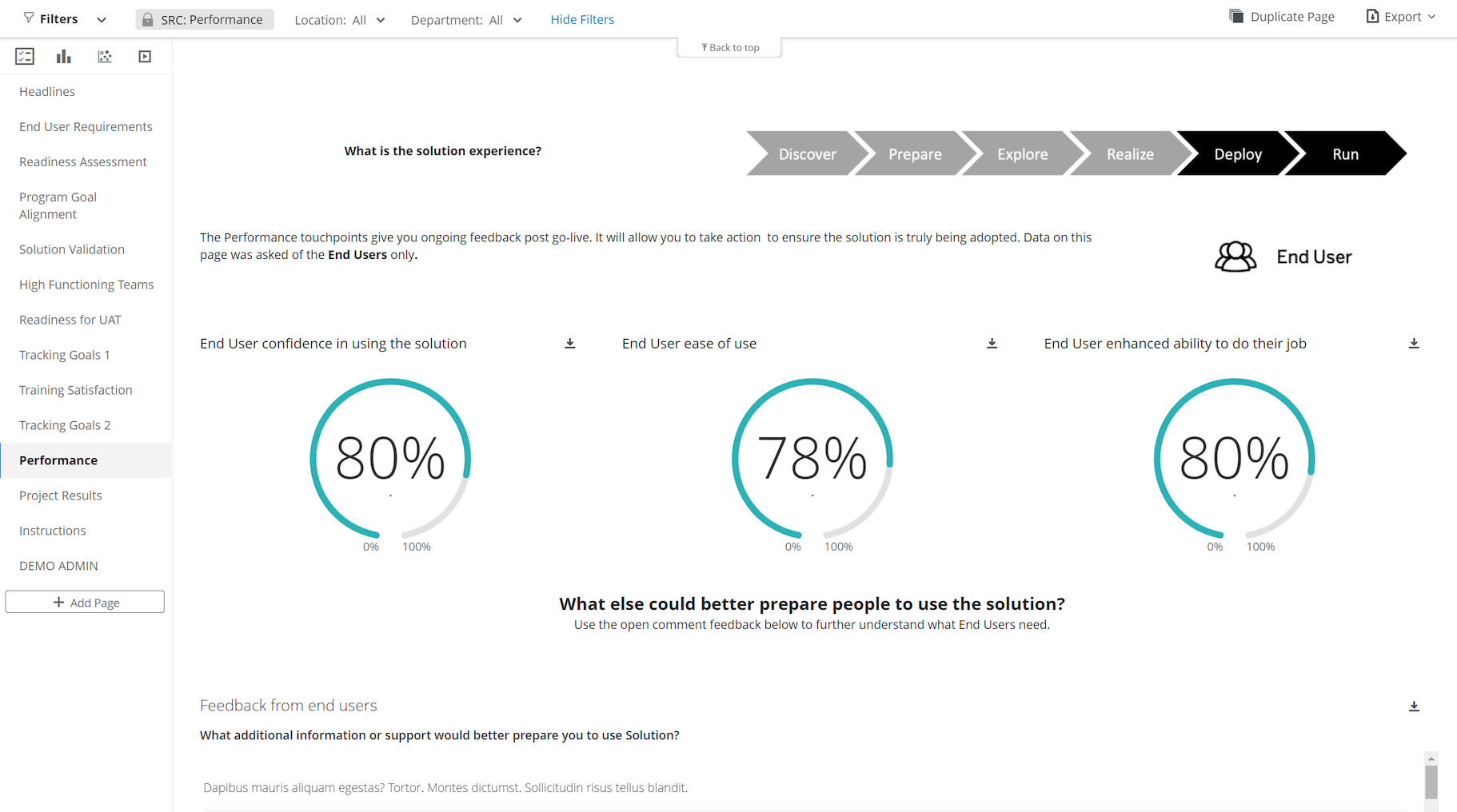
Task: Click Duplicate Page button
Action: [1282, 17]
